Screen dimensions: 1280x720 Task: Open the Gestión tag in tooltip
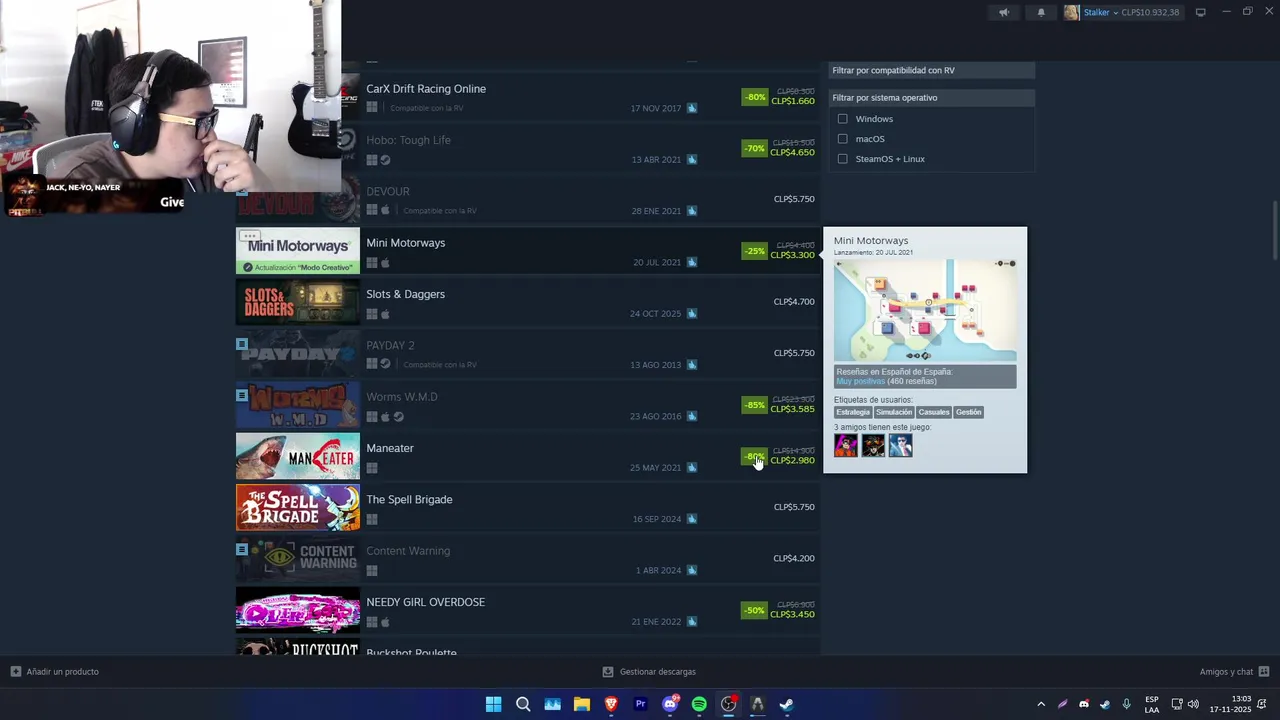tap(968, 412)
